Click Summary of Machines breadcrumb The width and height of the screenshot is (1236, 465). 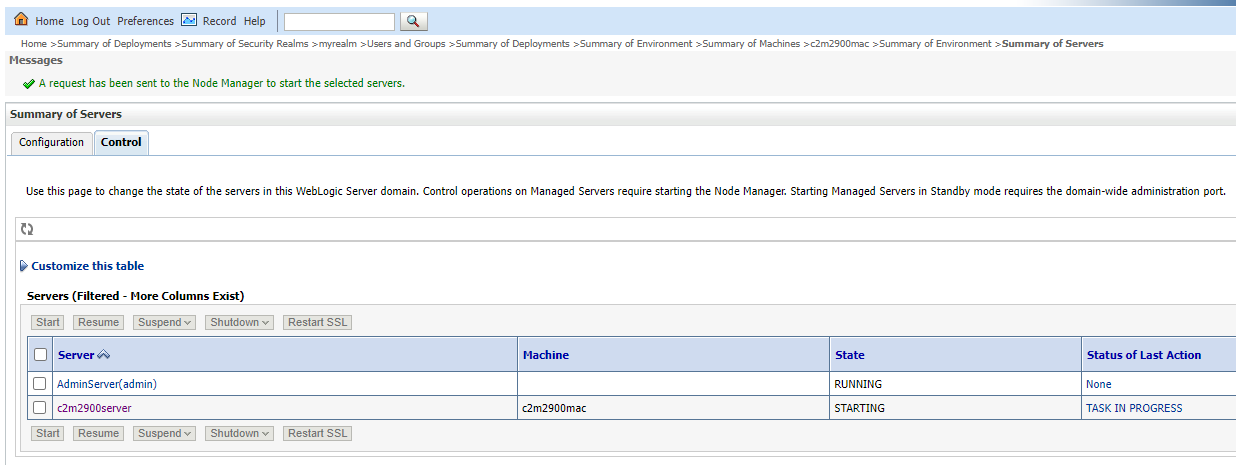pyautogui.click(x=751, y=44)
